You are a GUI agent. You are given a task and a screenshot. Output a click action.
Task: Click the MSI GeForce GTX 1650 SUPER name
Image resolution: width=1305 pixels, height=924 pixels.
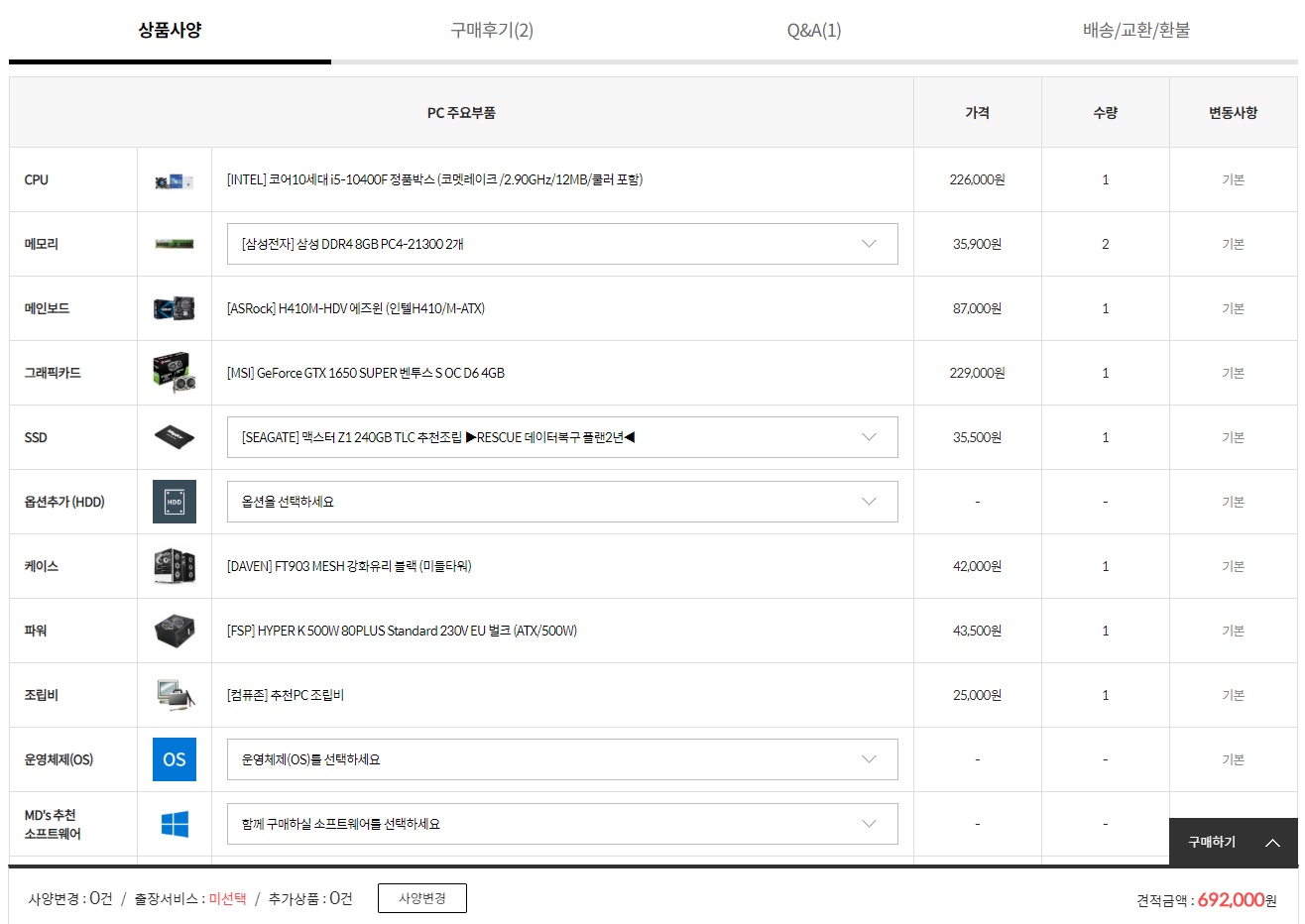point(366,373)
